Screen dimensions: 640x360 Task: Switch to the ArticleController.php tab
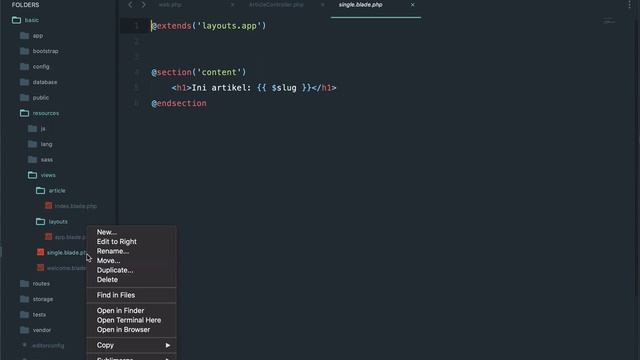[x=276, y=5]
